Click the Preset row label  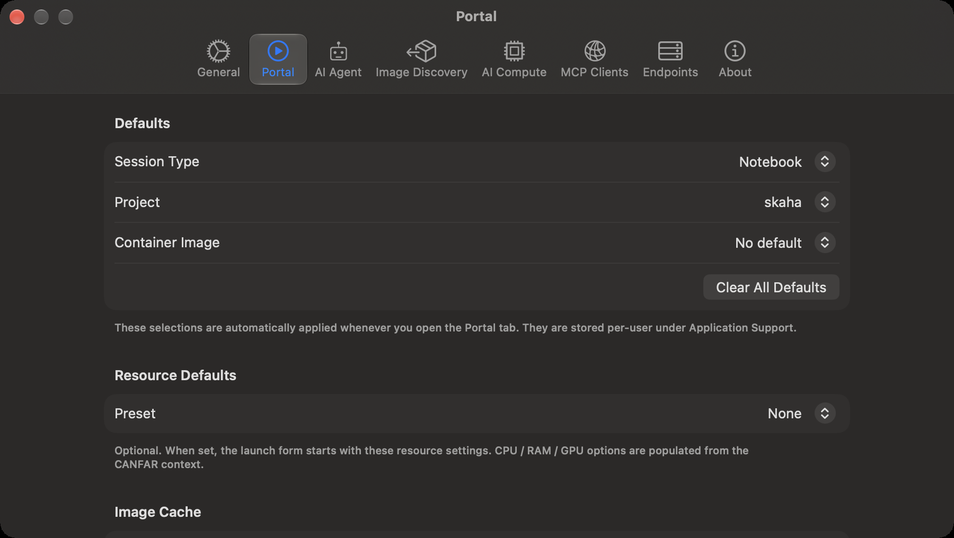135,413
